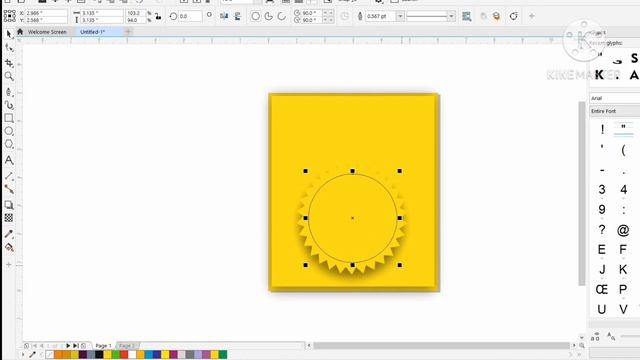The height and width of the screenshot is (360, 640).
Task: Open the Page 1 tab
Action: pyautogui.click(x=103, y=346)
